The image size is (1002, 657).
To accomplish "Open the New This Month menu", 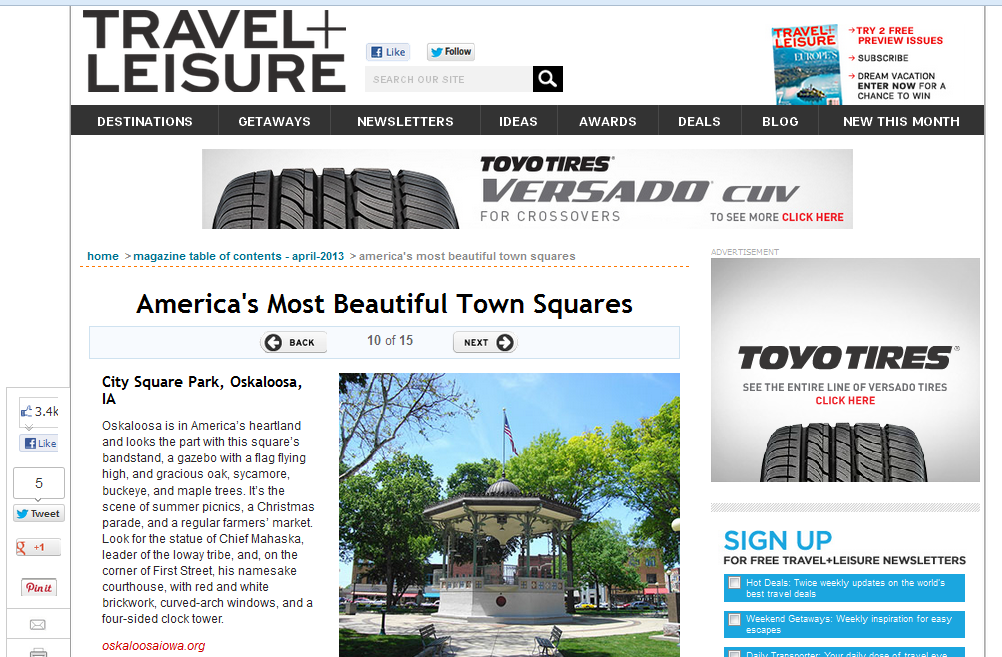I will (x=901, y=121).
